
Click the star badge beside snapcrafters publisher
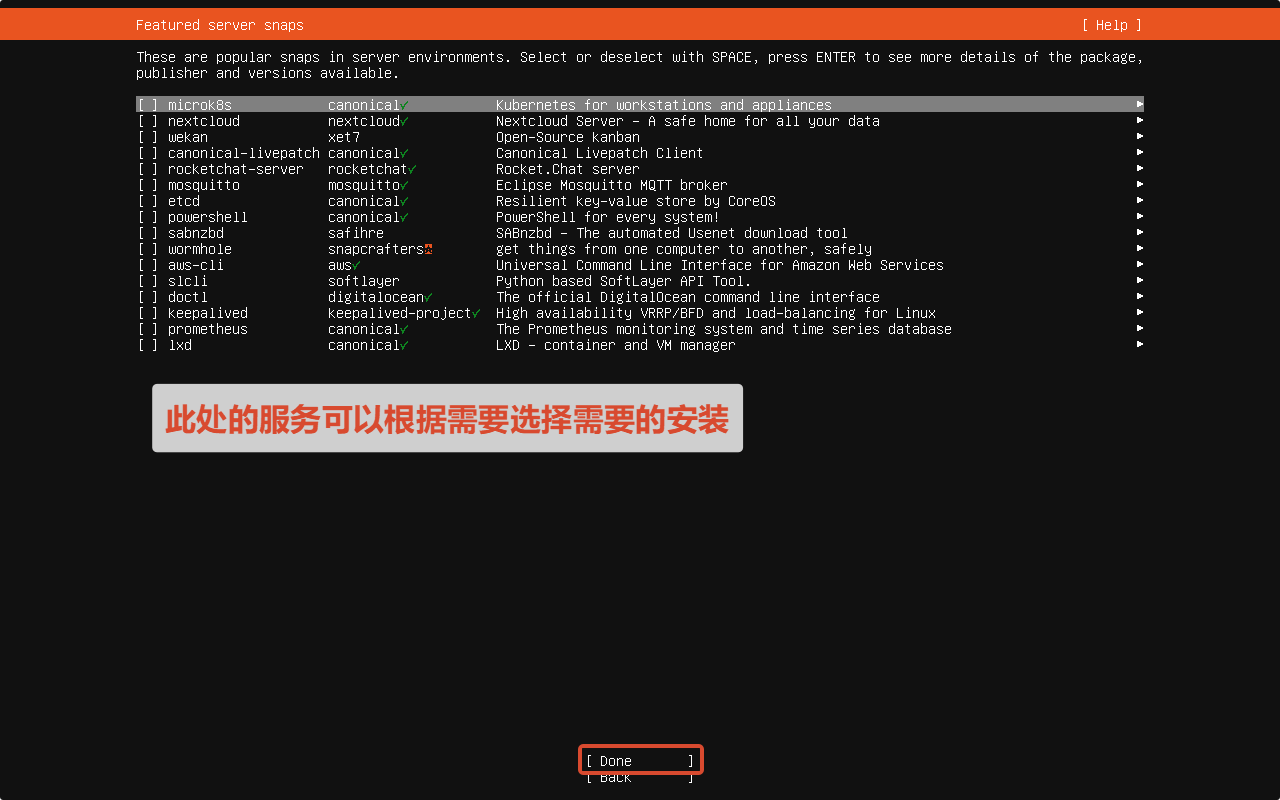point(428,249)
